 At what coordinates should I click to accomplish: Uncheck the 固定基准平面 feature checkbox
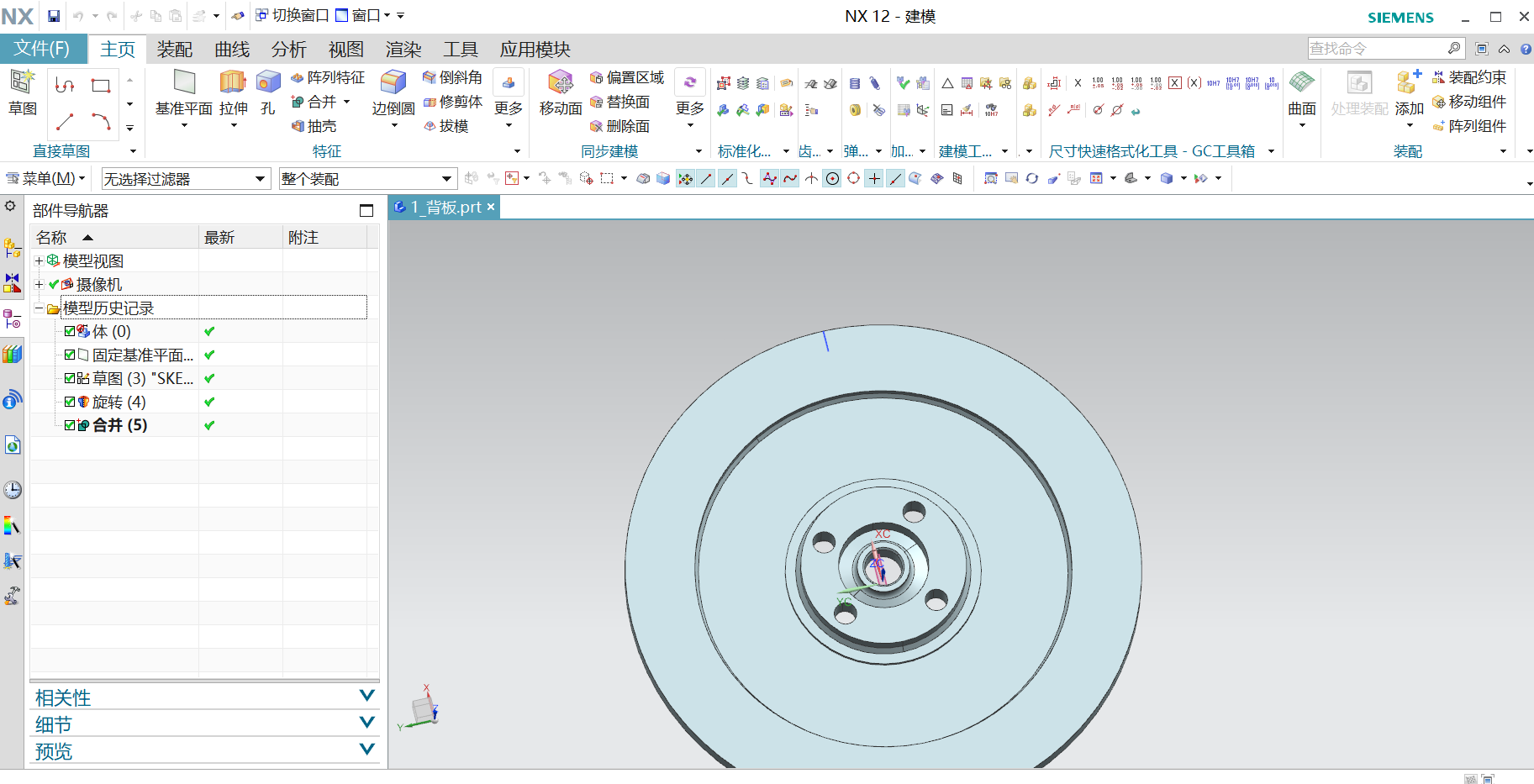point(70,355)
